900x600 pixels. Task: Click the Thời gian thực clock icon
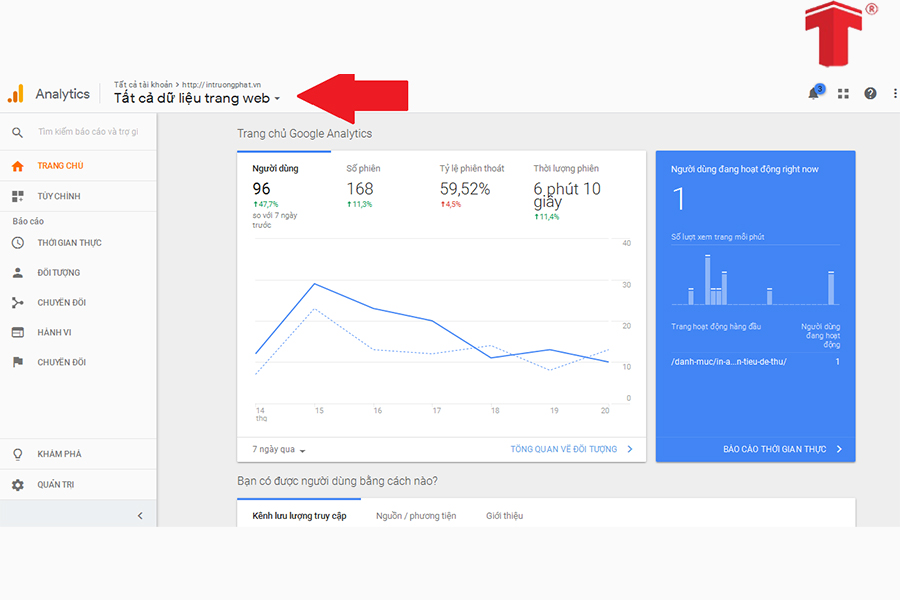[x=18, y=243]
